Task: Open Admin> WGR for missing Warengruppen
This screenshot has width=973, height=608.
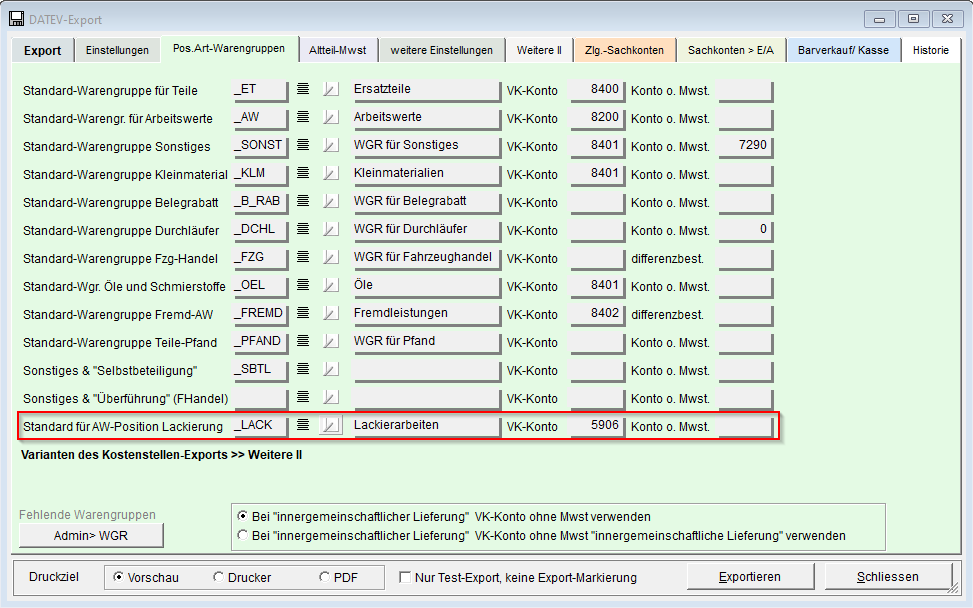Action: pyautogui.click(x=91, y=535)
